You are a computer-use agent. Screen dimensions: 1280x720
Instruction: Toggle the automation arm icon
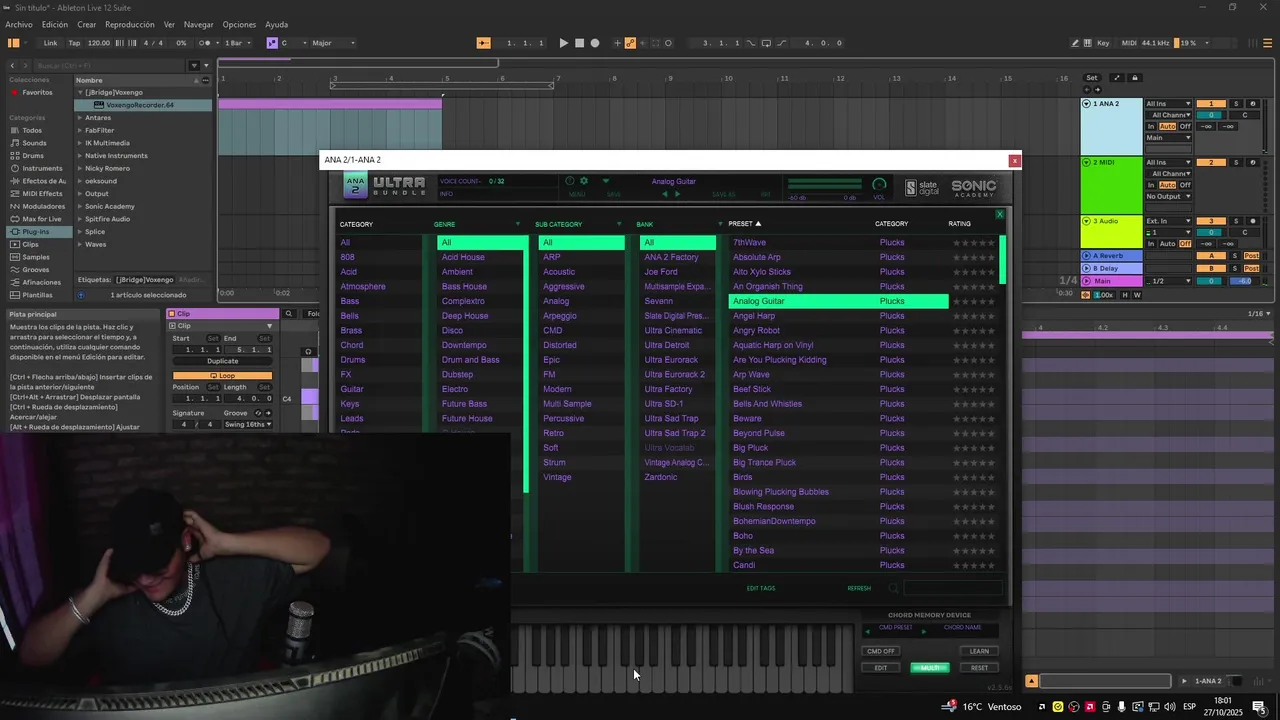coord(630,43)
